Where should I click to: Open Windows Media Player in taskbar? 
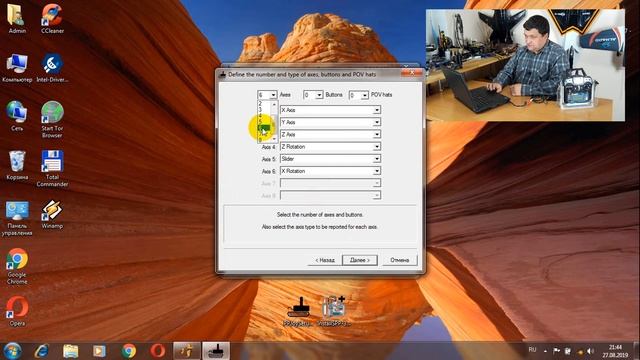click(x=99, y=351)
